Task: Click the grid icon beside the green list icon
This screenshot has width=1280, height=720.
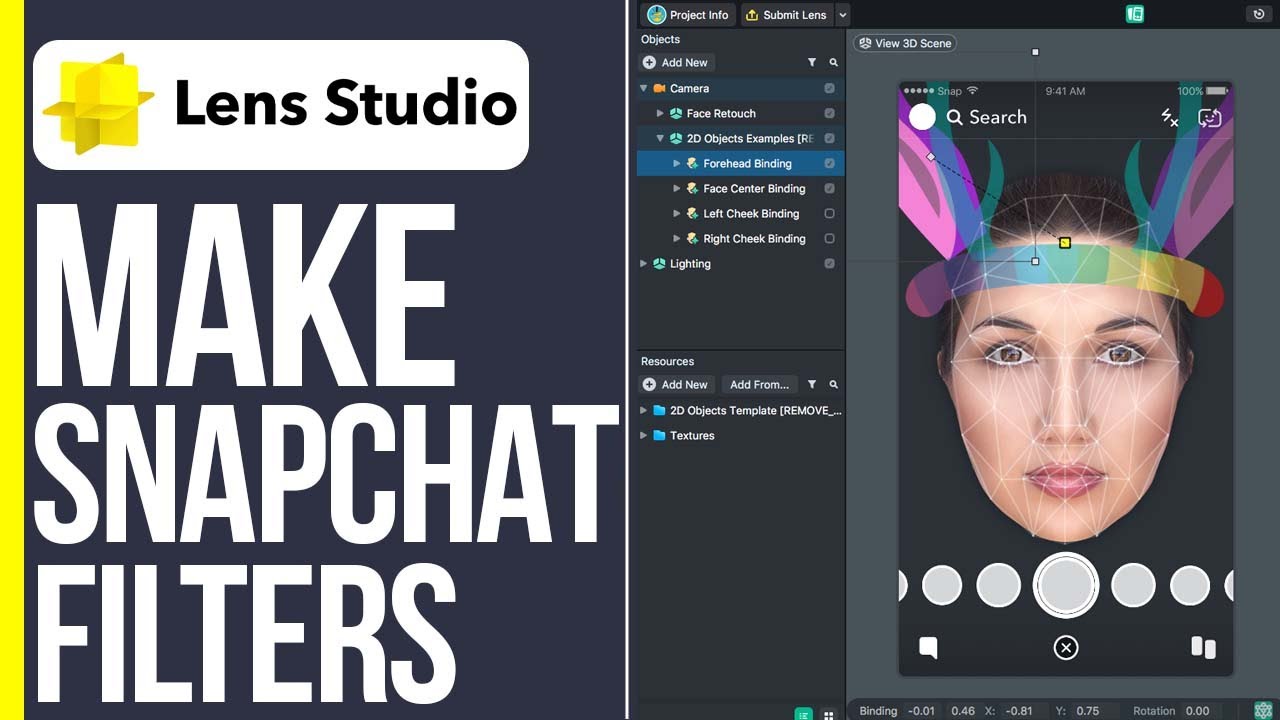Action: tap(828, 713)
